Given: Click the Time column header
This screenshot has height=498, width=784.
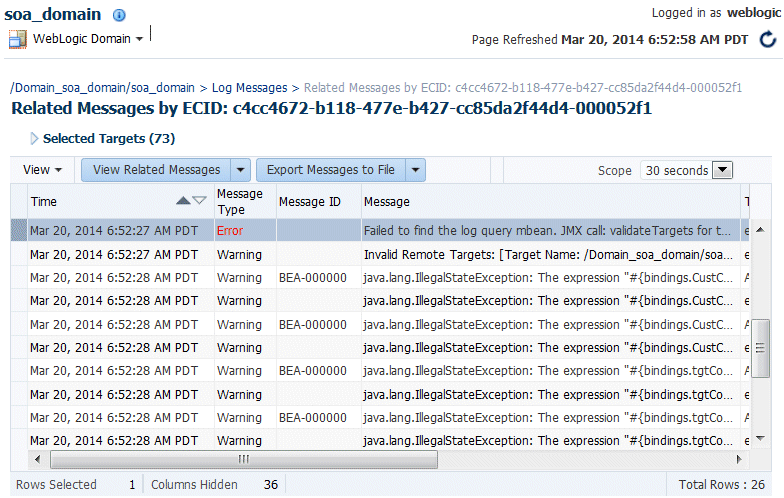Looking at the screenshot, I should click(x=120, y=202).
